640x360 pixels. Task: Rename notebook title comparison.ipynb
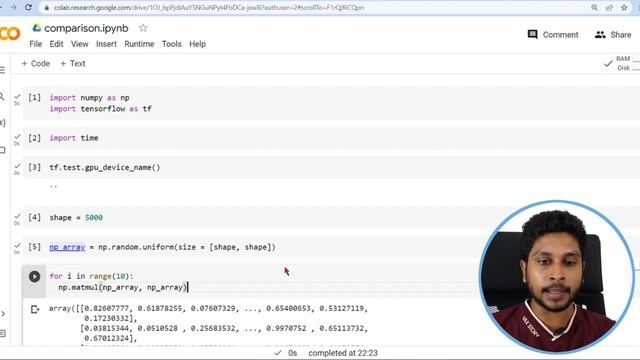pyautogui.click(x=86, y=28)
